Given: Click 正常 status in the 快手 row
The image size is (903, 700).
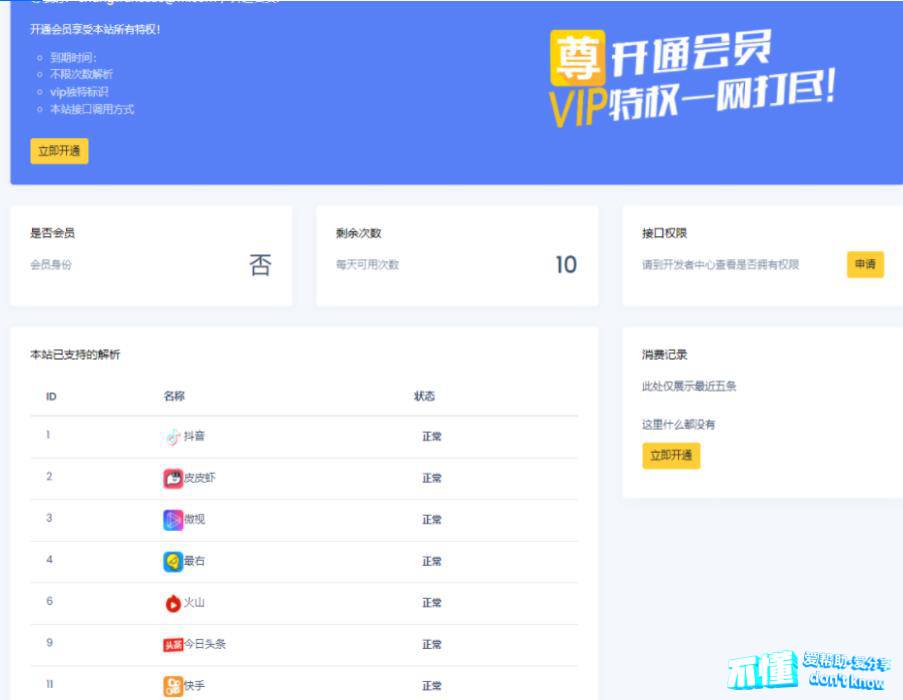Looking at the screenshot, I should 432,686.
